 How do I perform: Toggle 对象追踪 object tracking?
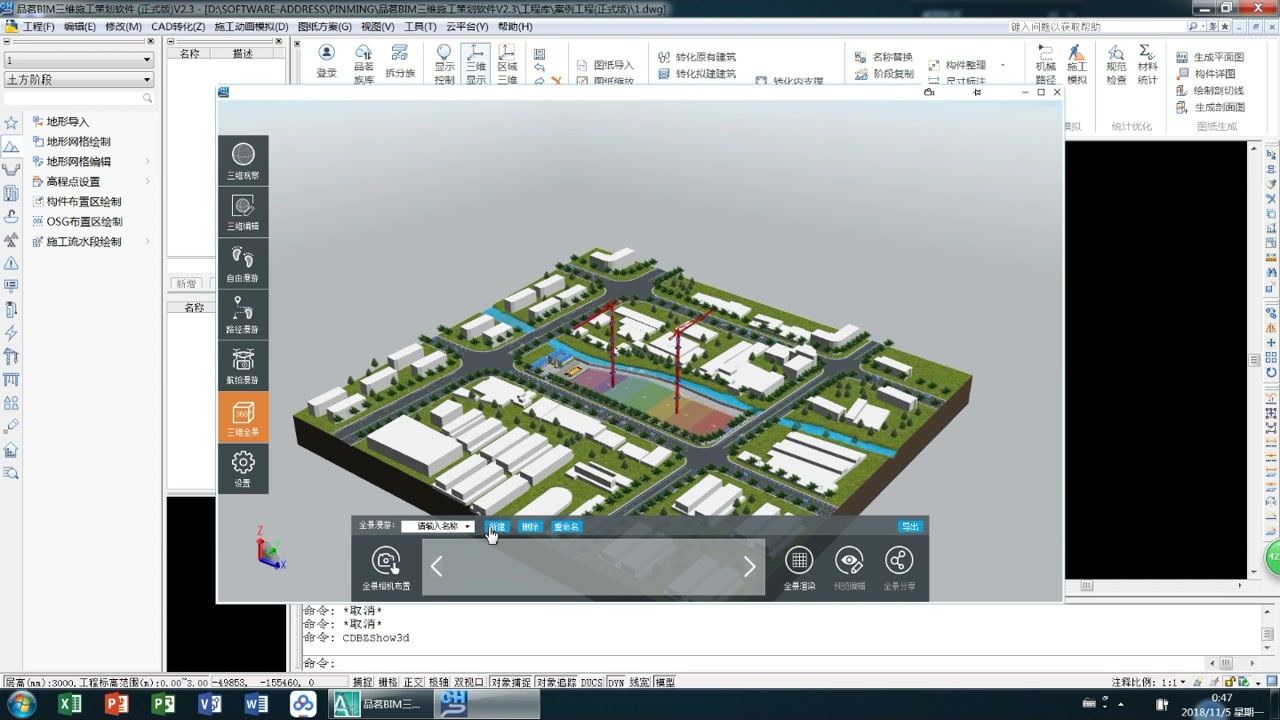tap(557, 682)
